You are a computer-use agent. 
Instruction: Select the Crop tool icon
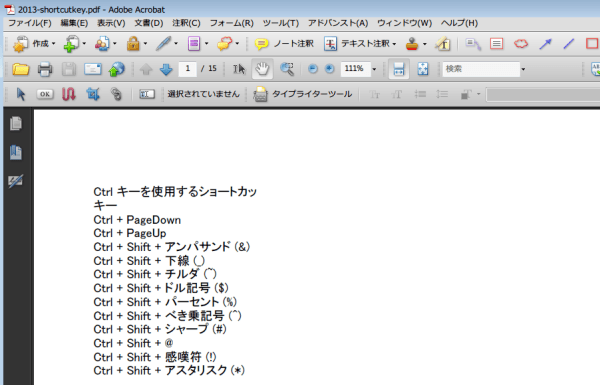[x=93, y=94]
